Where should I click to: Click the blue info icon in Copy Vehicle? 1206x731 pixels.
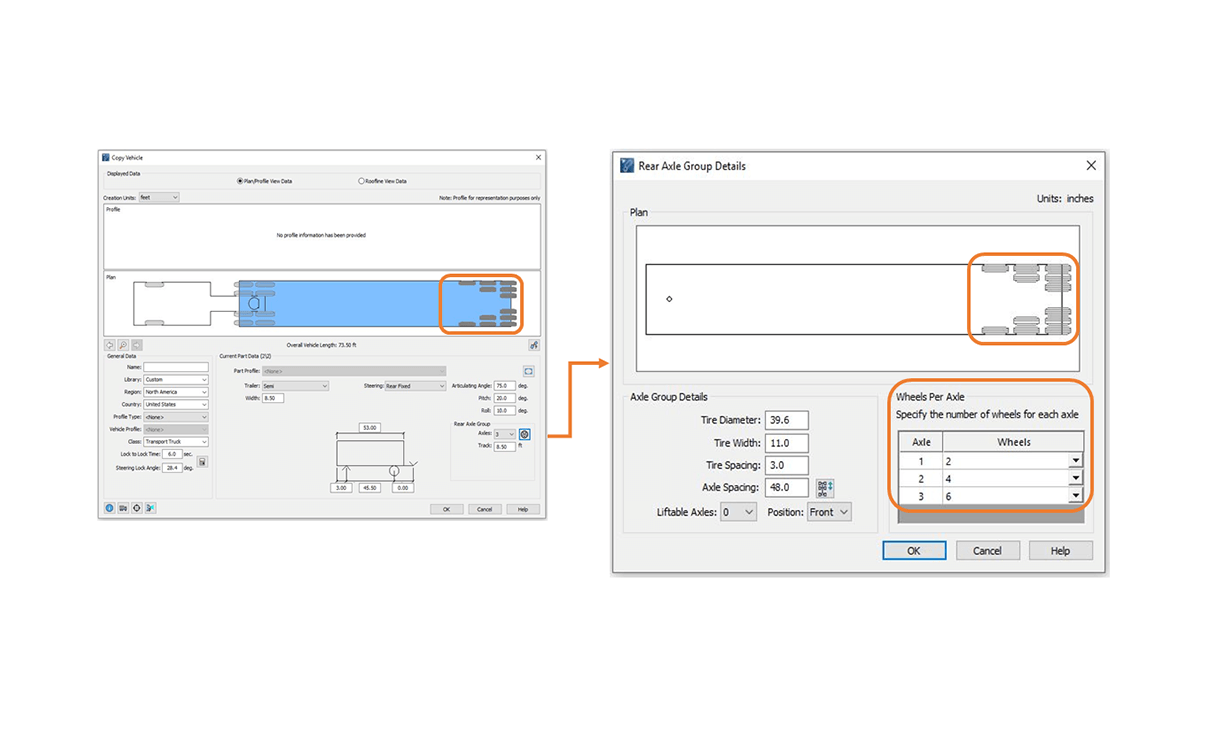pos(110,508)
